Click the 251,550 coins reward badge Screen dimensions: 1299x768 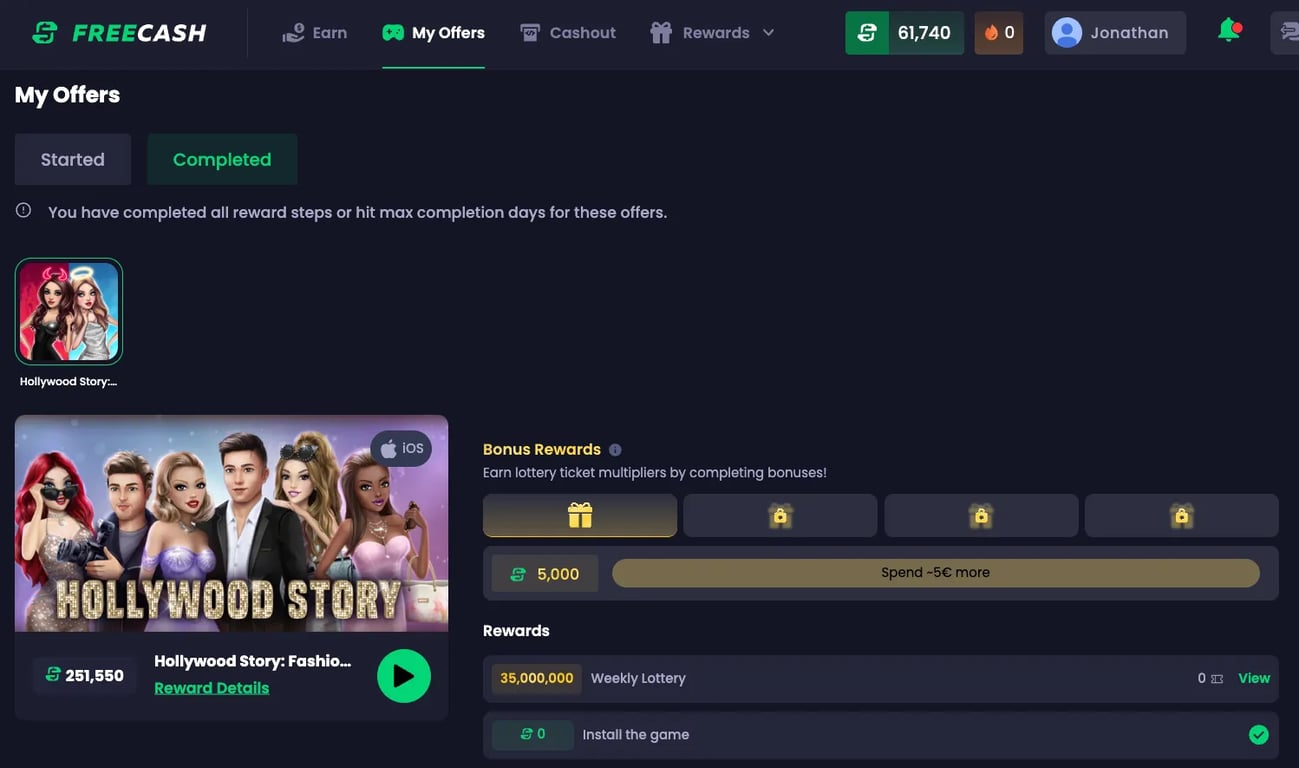tap(85, 675)
